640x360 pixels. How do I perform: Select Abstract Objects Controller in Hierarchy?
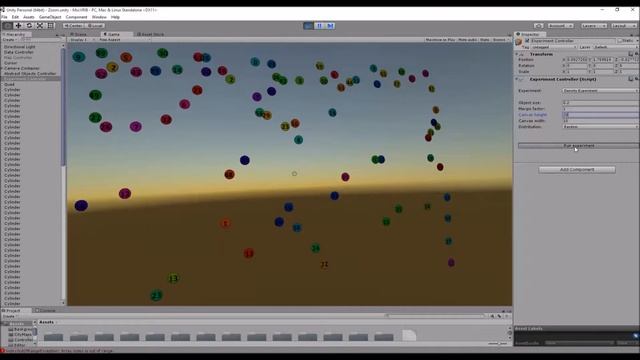30,73
